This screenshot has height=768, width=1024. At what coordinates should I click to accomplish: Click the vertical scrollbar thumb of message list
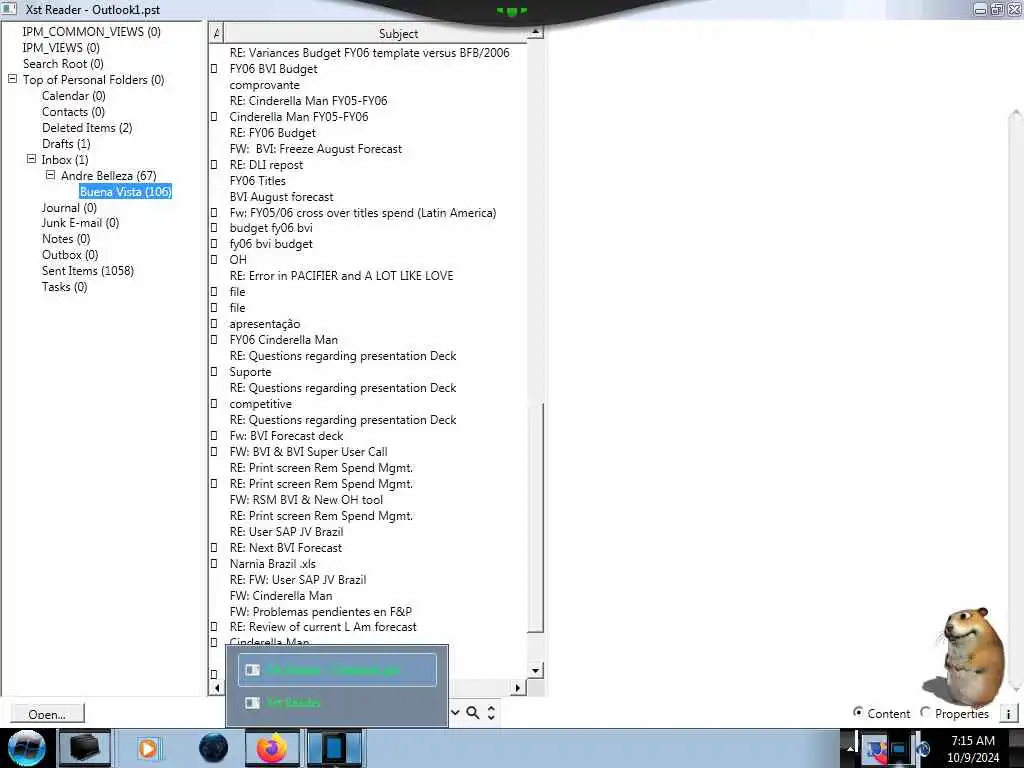point(536,518)
